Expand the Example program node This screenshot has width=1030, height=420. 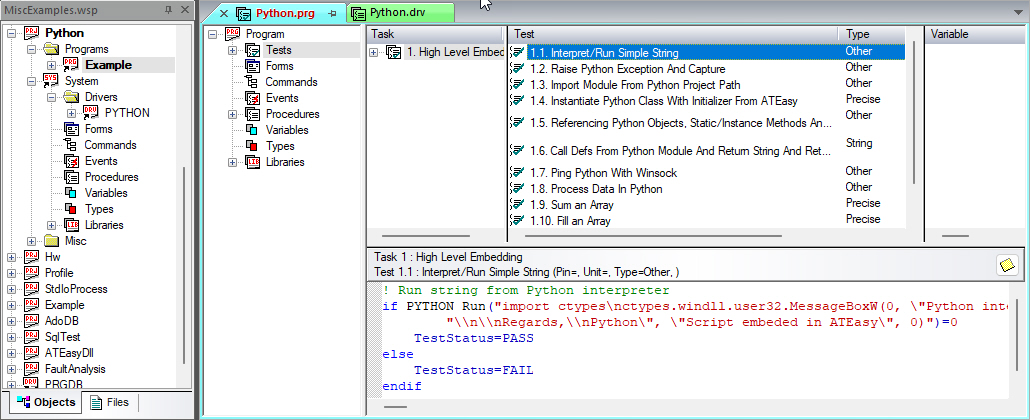(x=52, y=65)
